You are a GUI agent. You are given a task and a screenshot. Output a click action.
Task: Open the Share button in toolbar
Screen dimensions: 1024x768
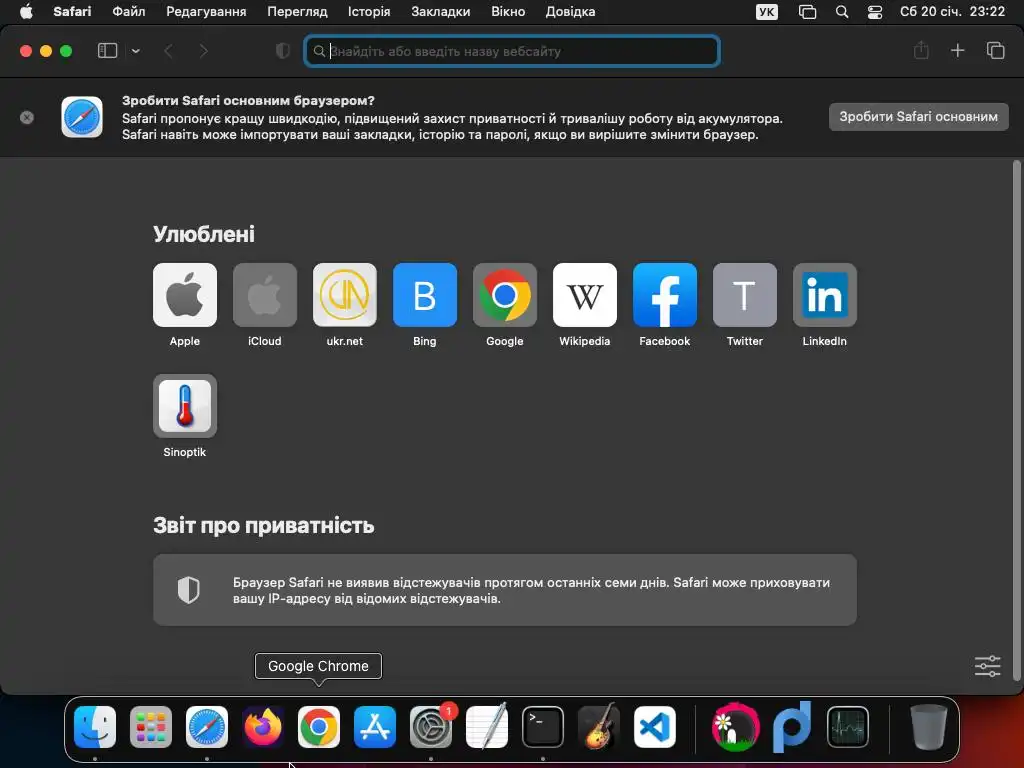click(921, 50)
